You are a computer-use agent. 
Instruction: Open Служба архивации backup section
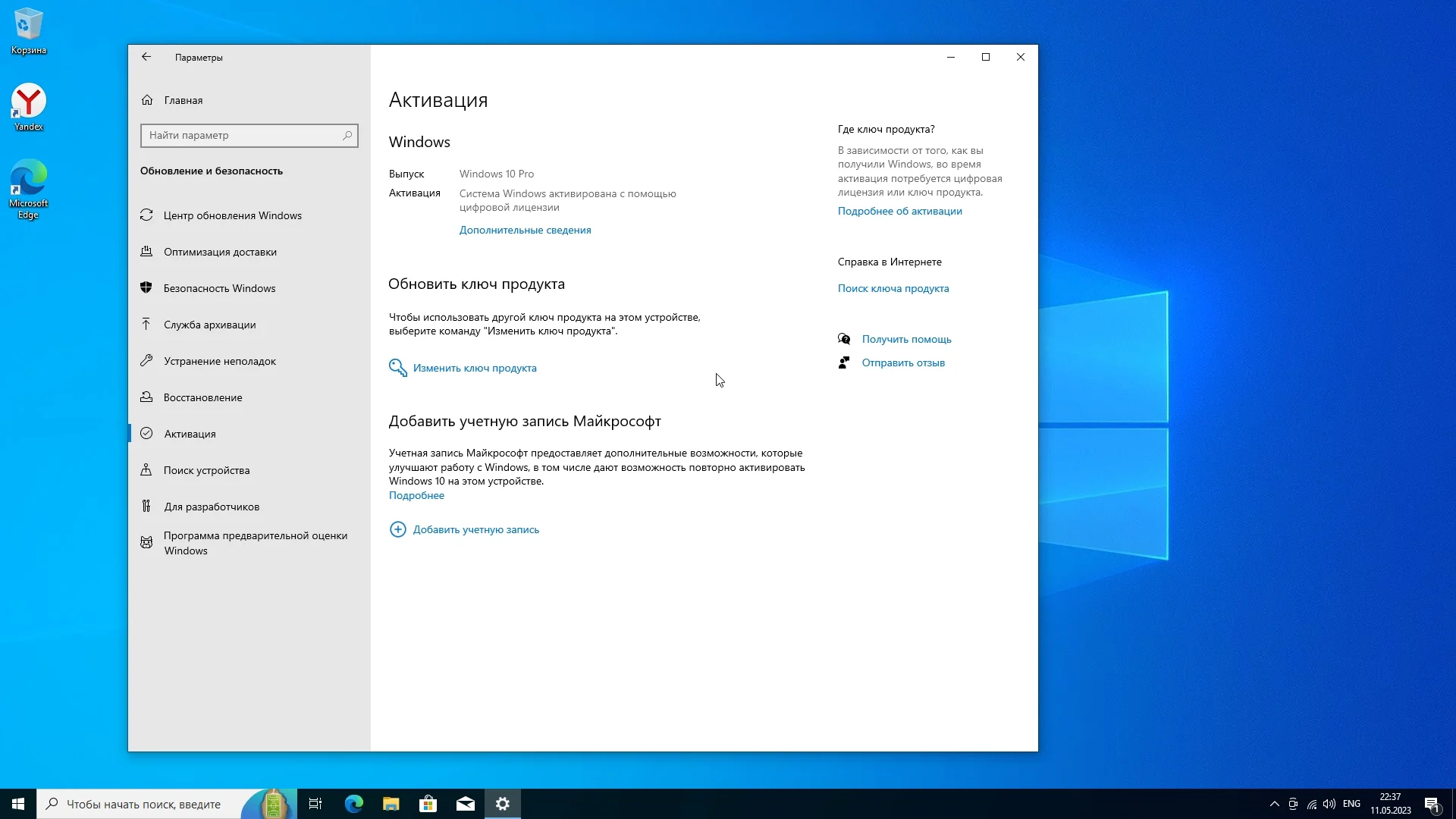click(209, 325)
